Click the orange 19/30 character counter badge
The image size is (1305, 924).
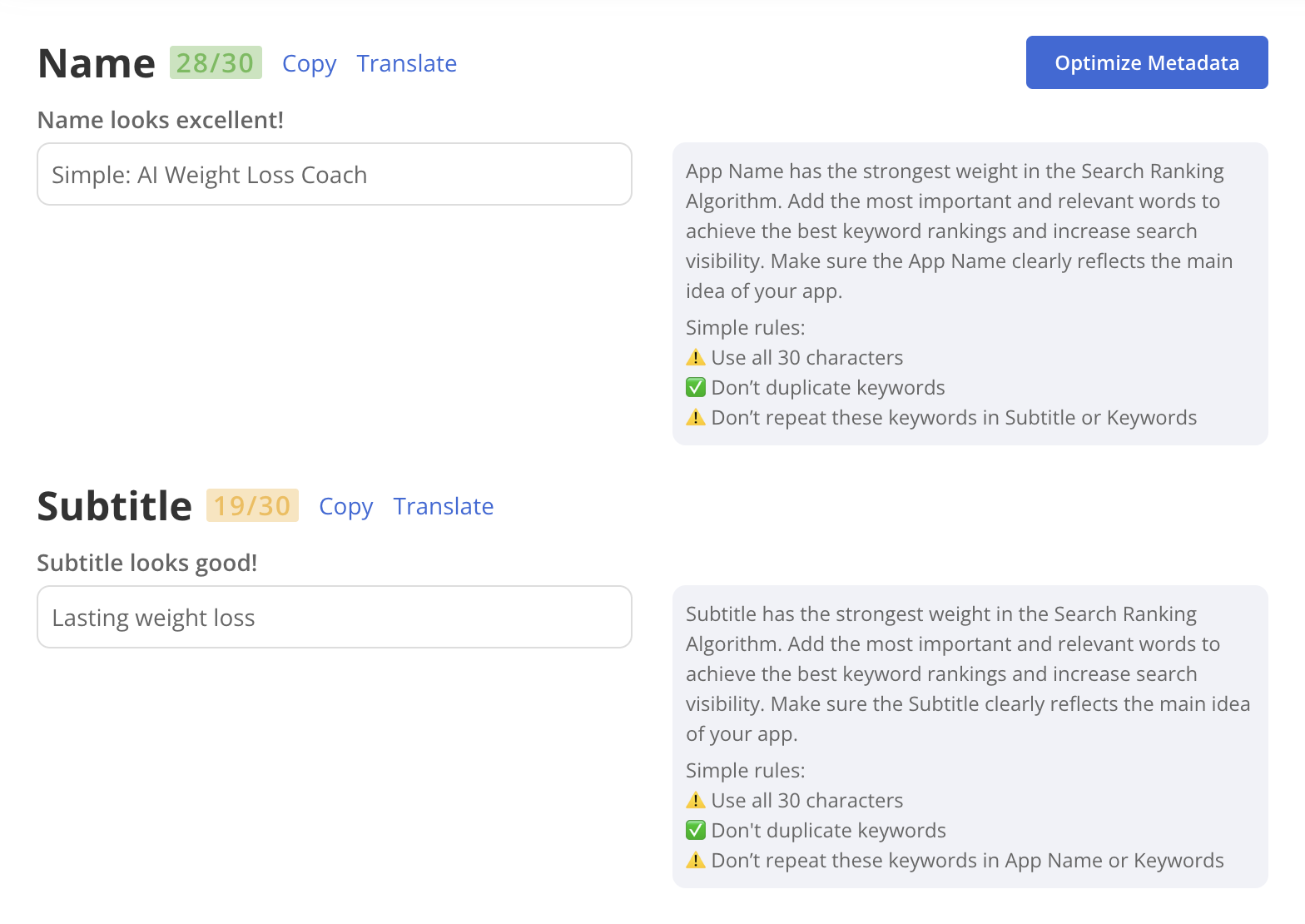pos(252,506)
